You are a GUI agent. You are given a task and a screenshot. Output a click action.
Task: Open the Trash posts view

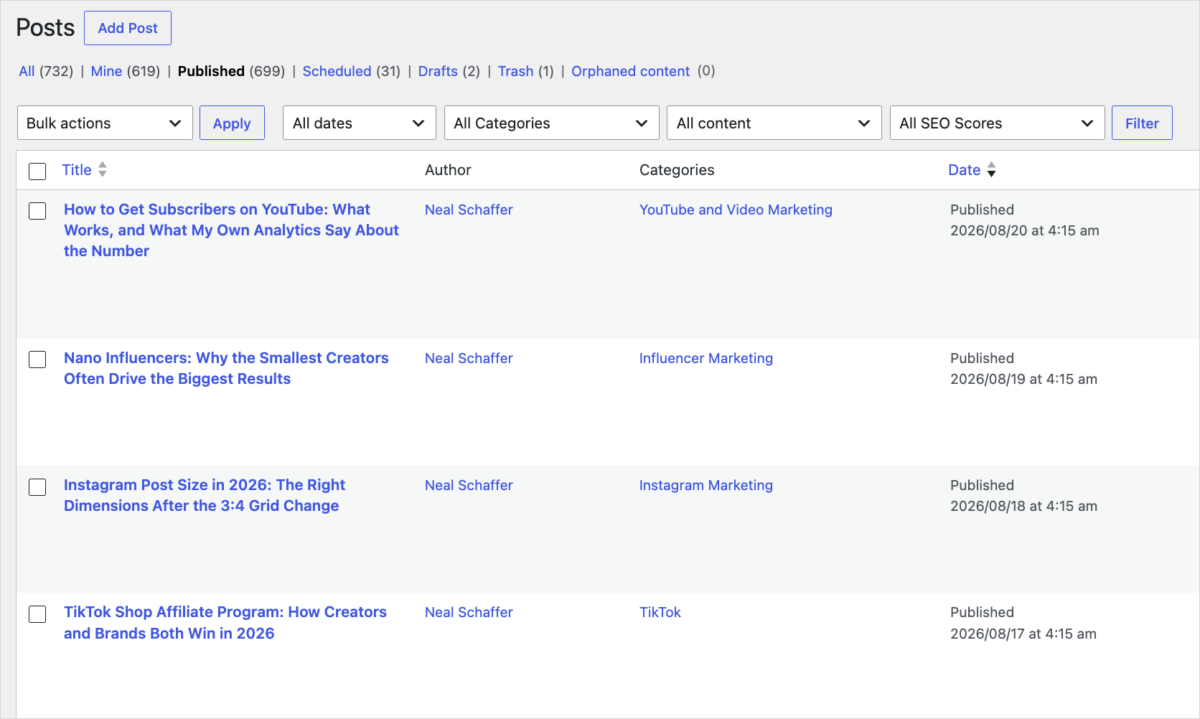516,71
